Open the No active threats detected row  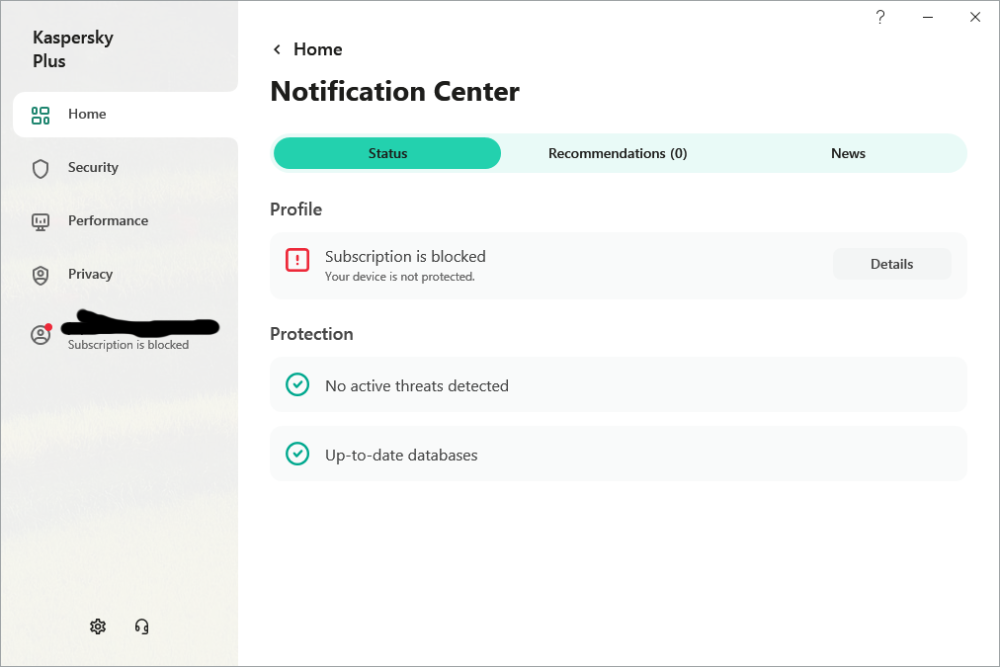click(617, 385)
